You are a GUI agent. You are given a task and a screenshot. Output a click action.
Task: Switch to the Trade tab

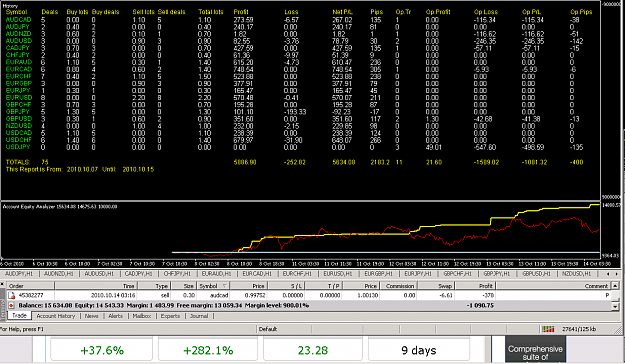19,316
